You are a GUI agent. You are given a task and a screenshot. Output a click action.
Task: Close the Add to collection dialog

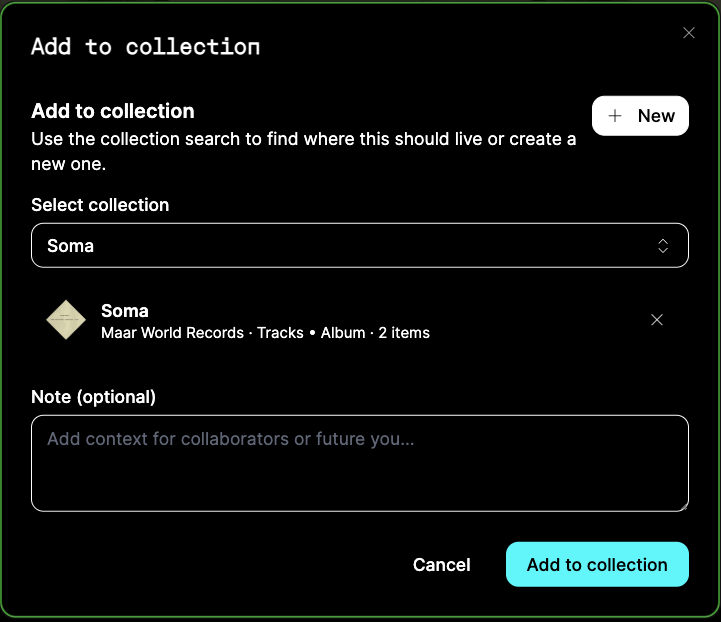(x=688, y=33)
